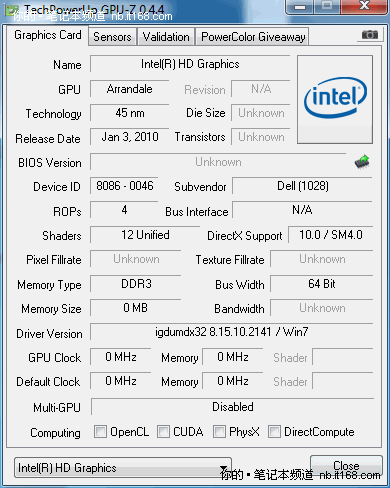Screen dimensions: 390x488
Task: Click the Bus Width 64 Bit field
Action: tap(322, 284)
